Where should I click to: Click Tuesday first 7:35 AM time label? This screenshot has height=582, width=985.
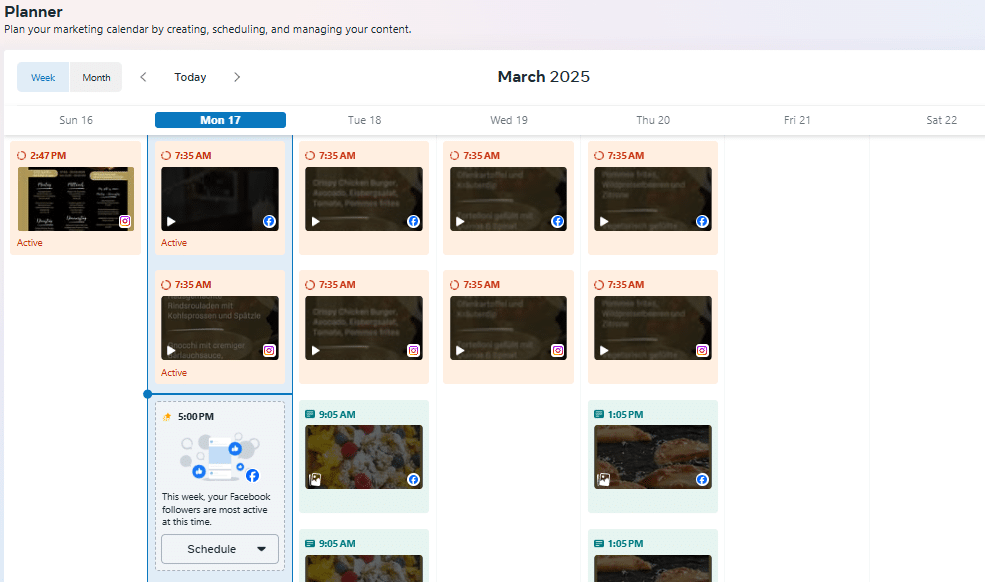click(337, 156)
